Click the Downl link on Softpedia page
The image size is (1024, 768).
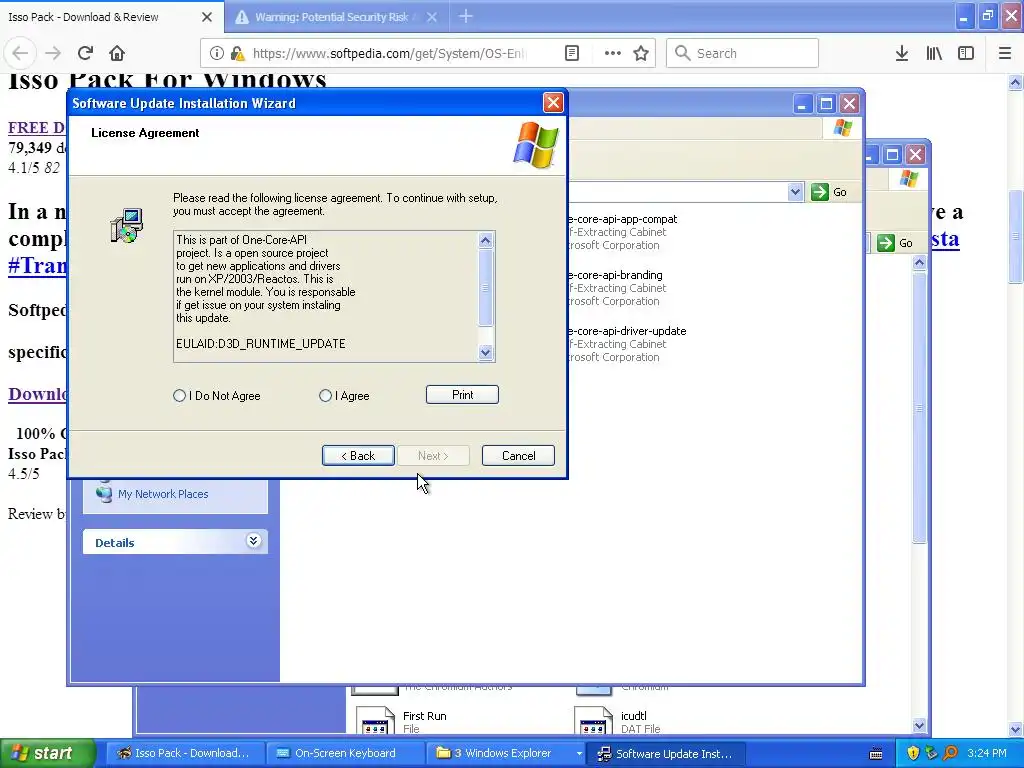37,394
